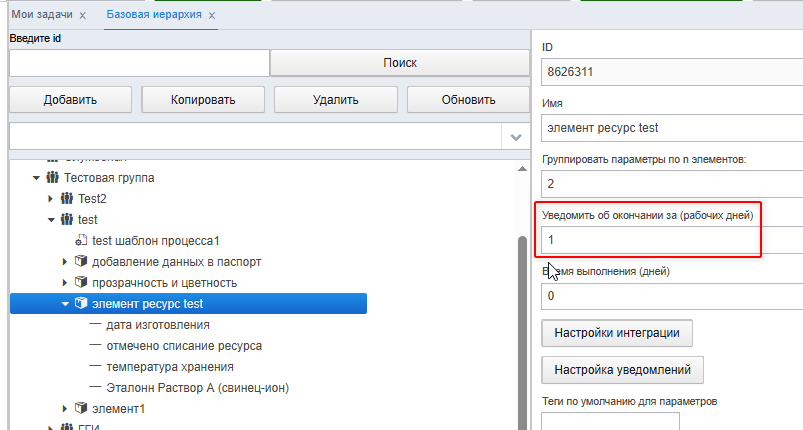Image resolution: width=803 pixels, height=430 pixels.
Task: Expand the элемент1 tree node
Action: 65,408
